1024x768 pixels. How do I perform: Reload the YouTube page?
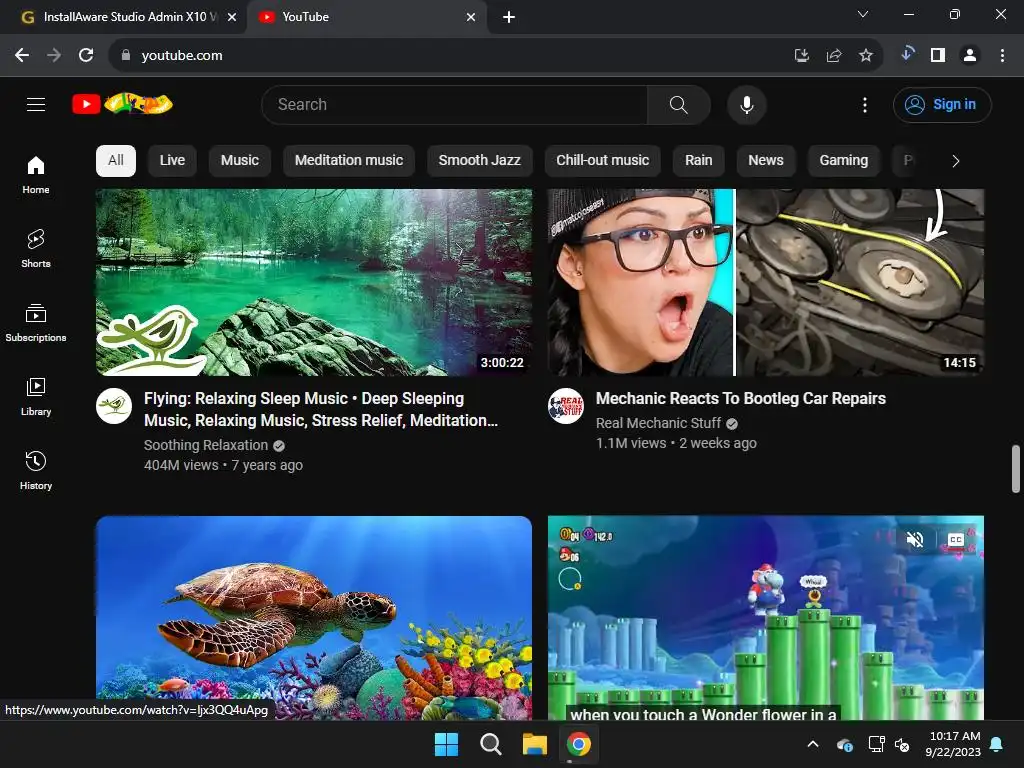pos(86,56)
